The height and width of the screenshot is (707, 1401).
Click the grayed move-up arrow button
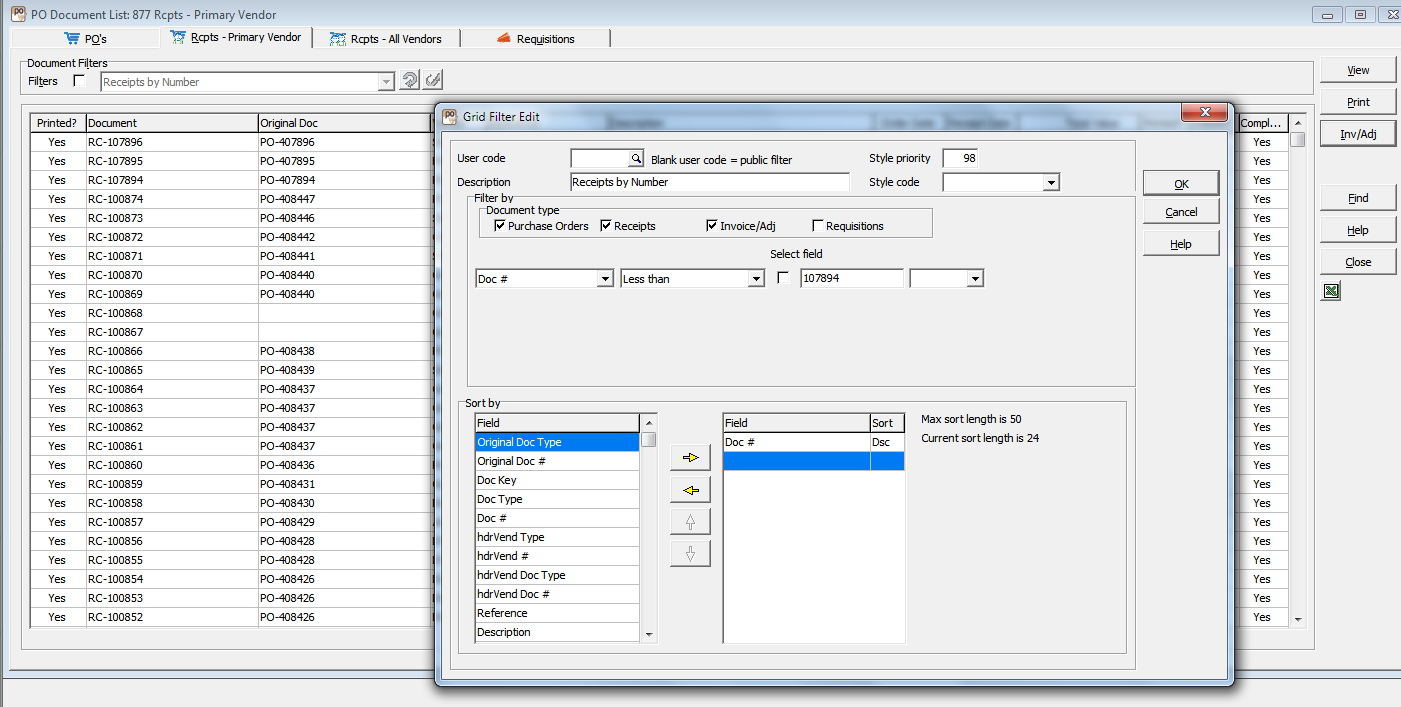coord(690,522)
